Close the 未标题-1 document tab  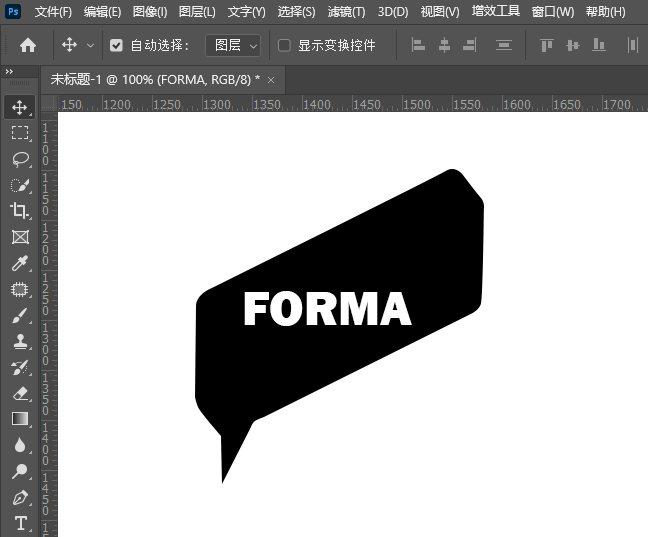click(272, 80)
